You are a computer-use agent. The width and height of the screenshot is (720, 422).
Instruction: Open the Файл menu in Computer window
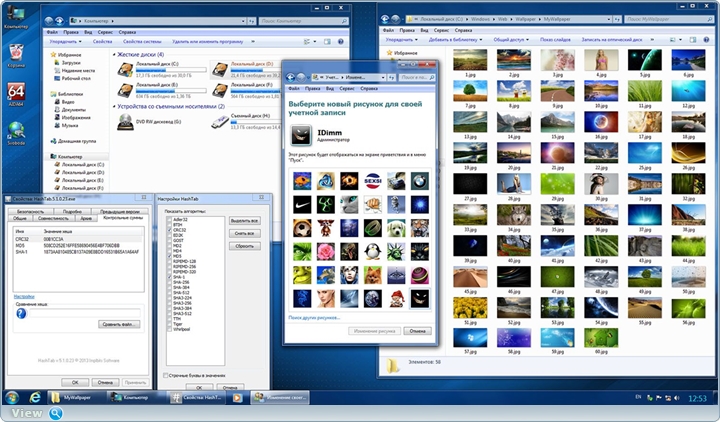click(51, 31)
